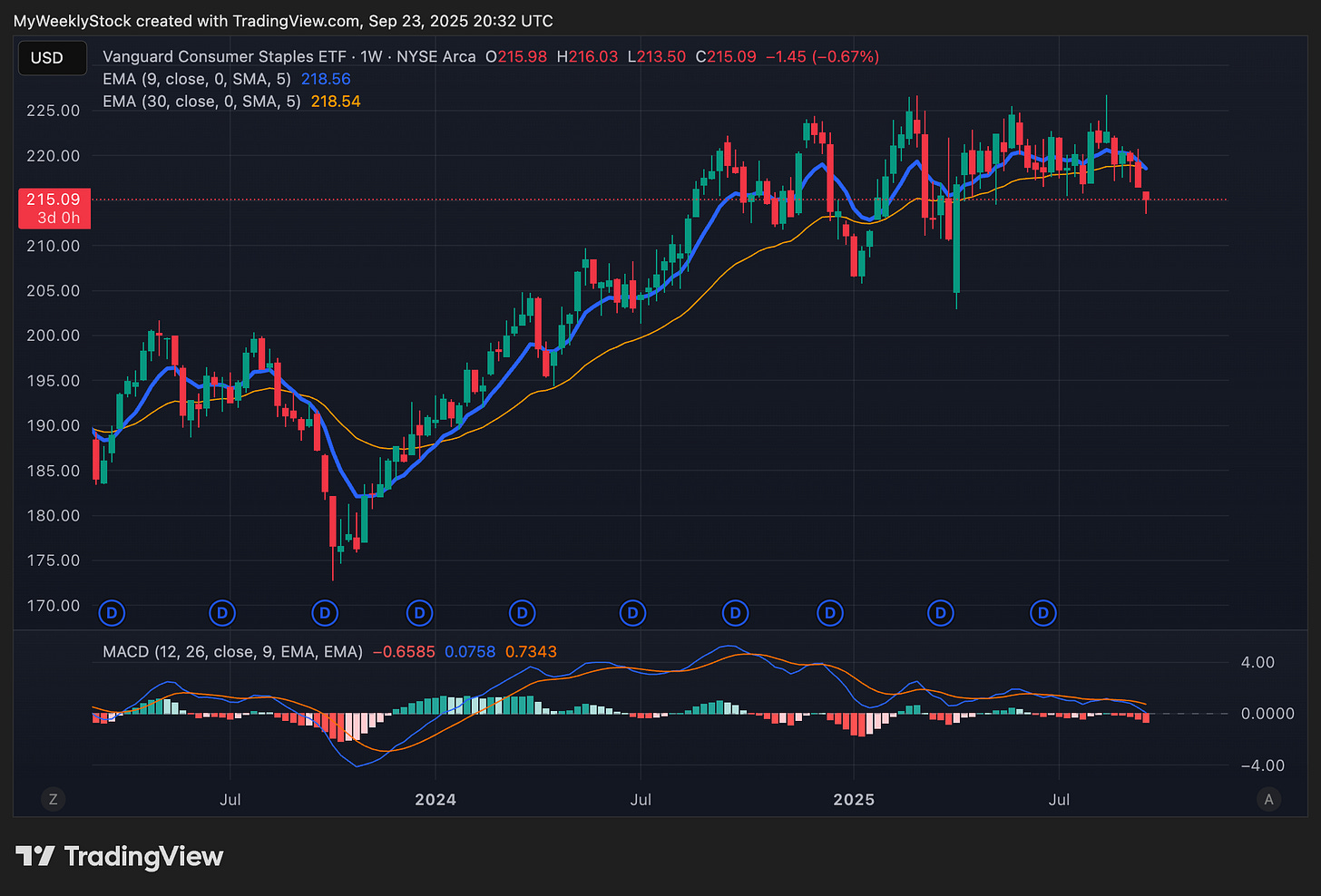Click the 1W interval label in the legend
1321x896 pixels.
[x=371, y=56]
